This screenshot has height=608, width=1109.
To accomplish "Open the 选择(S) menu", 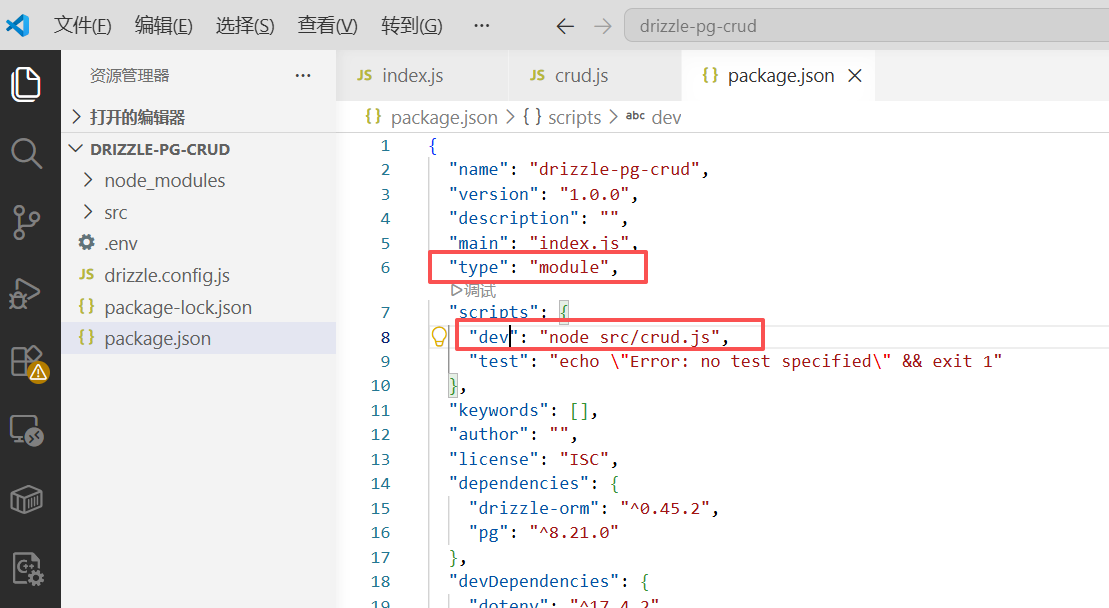I will click(245, 26).
